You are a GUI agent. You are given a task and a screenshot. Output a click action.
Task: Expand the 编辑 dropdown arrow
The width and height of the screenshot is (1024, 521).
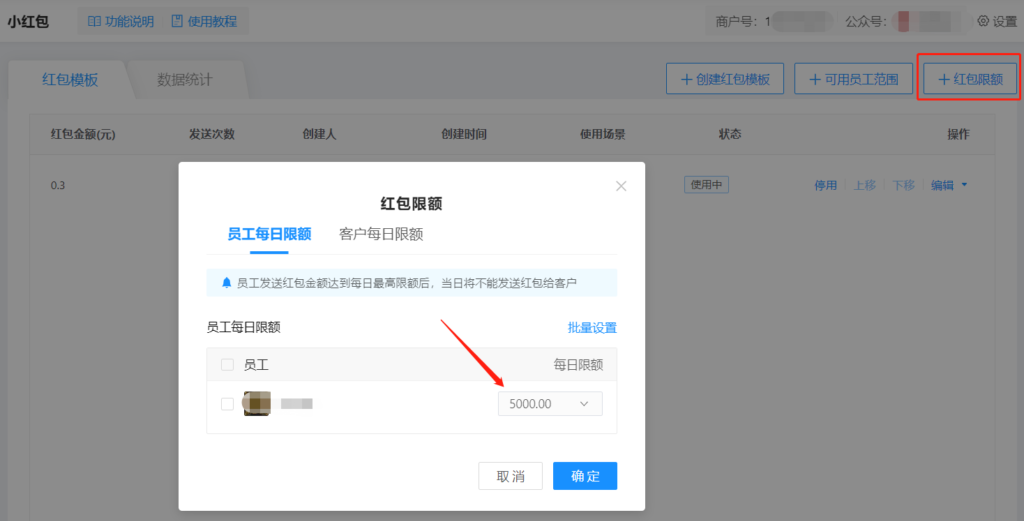pos(964,185)
